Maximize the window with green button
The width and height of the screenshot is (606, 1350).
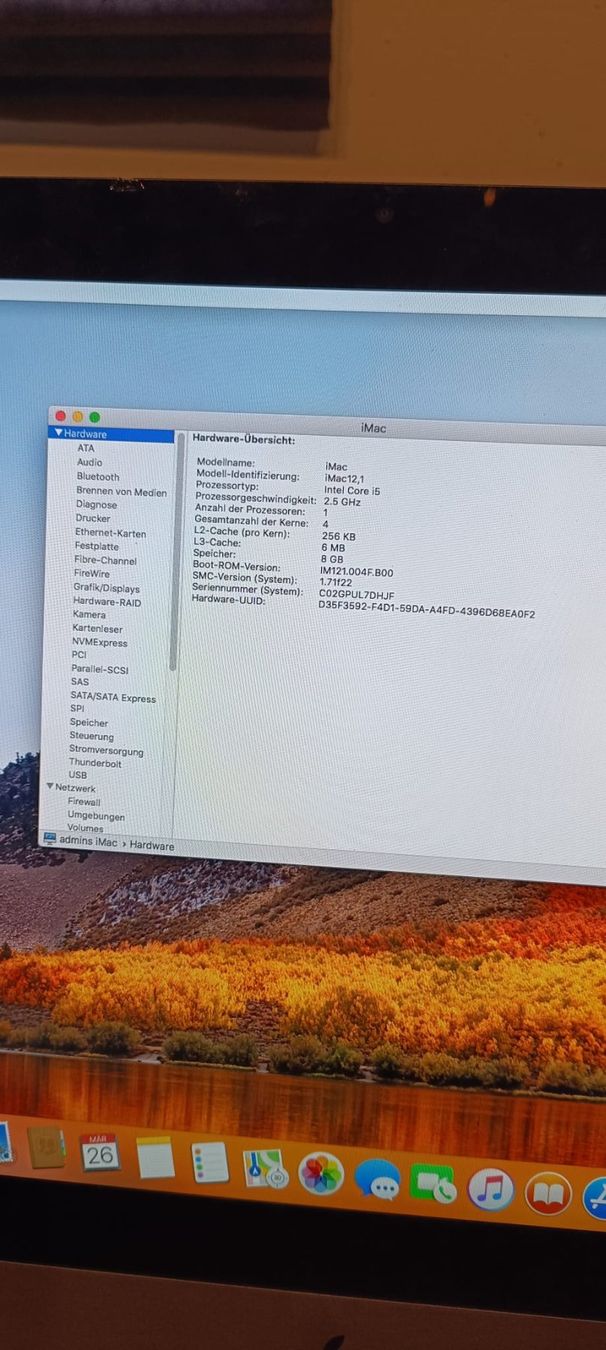pos(94,417)
